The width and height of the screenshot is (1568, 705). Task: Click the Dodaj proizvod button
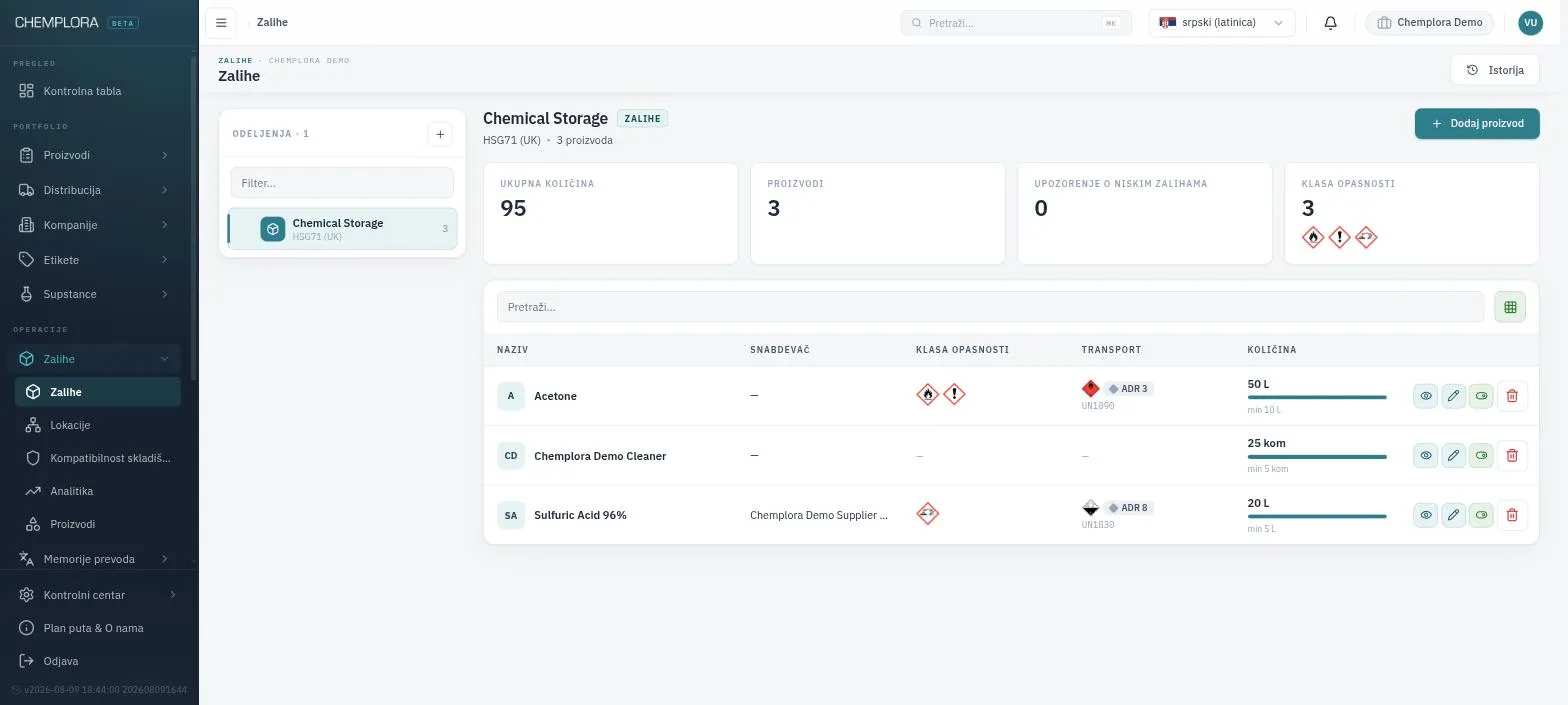click(x=1476, y=123)
